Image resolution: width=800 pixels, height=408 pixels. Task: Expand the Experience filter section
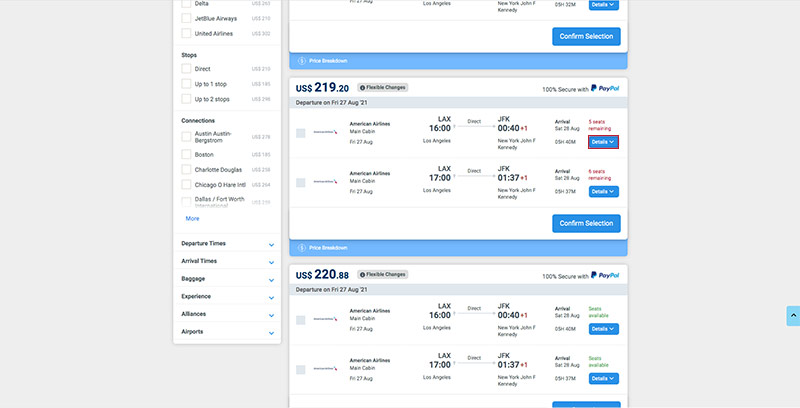(227, 296)
